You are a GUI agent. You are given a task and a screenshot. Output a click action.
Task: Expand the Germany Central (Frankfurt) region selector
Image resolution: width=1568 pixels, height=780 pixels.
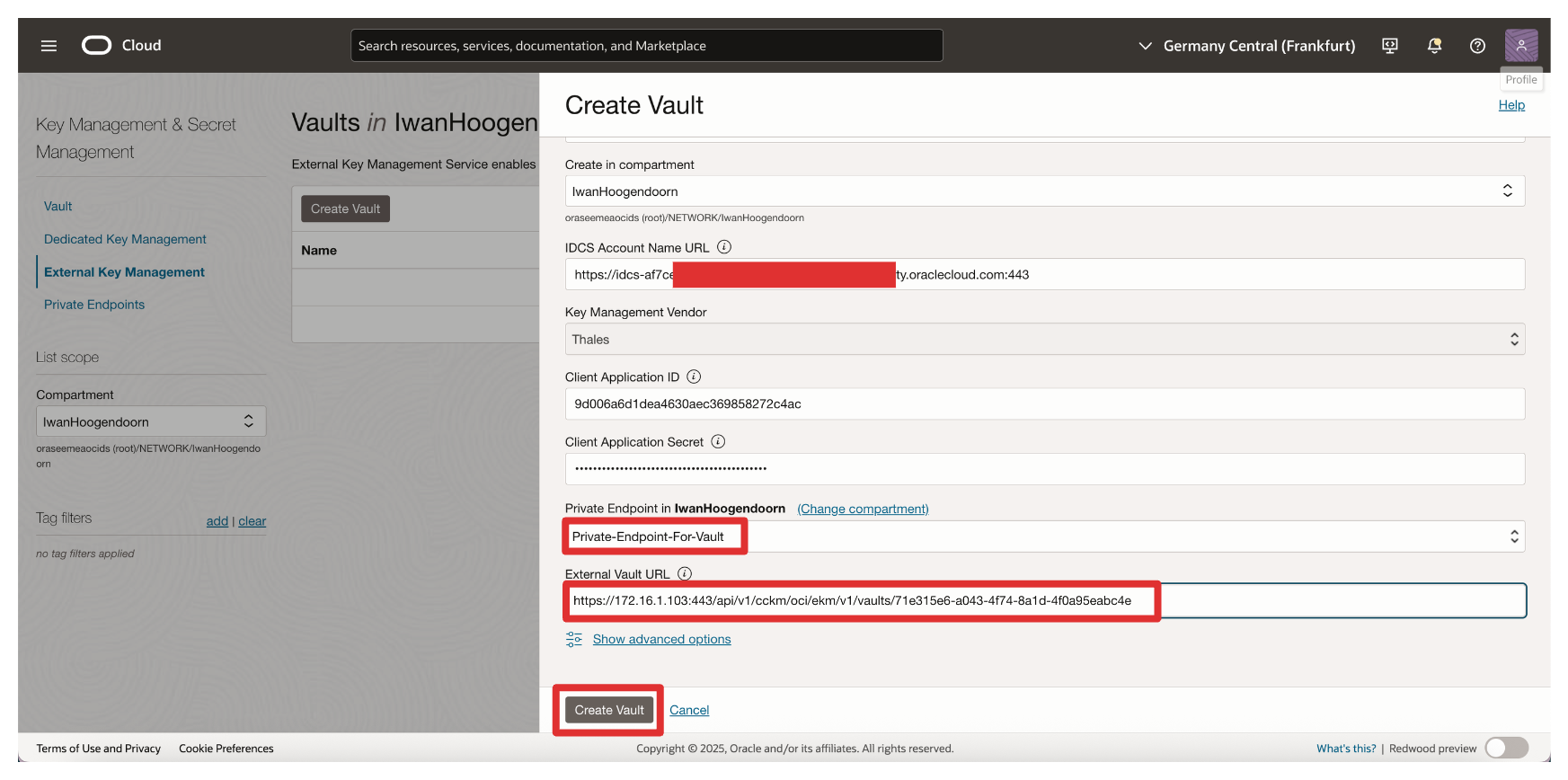[x=1247, y=46]
